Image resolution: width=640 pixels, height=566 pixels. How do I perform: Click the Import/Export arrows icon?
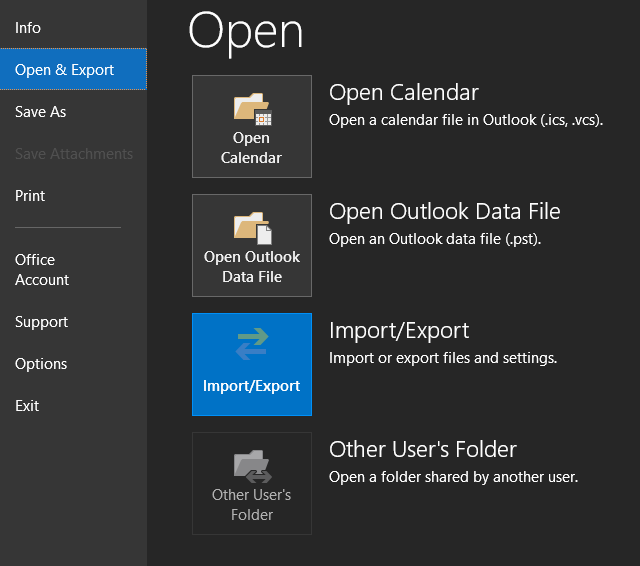pyautogui.click(x=252, y=344)
